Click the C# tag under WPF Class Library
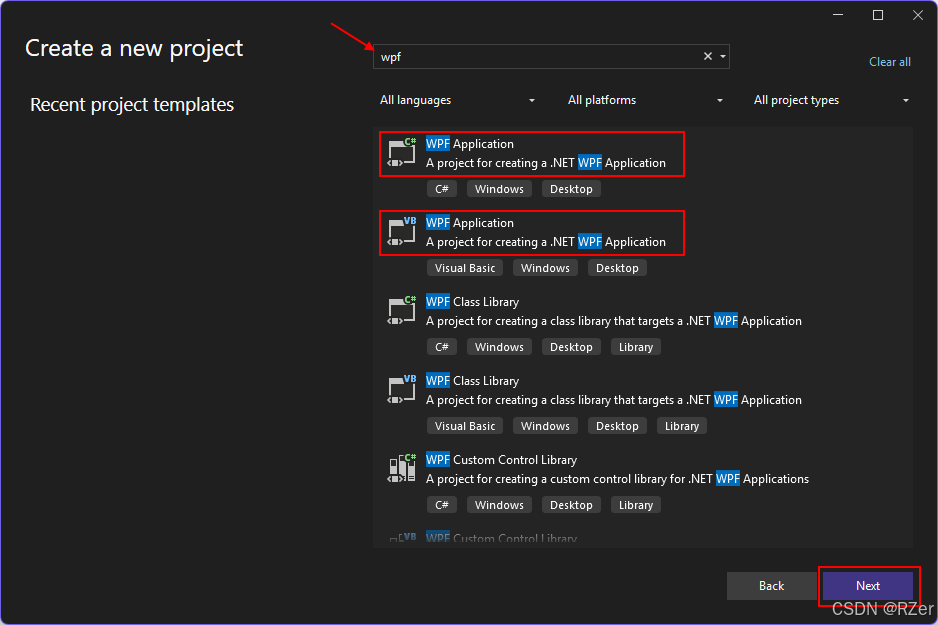 (x=441, y=347)
